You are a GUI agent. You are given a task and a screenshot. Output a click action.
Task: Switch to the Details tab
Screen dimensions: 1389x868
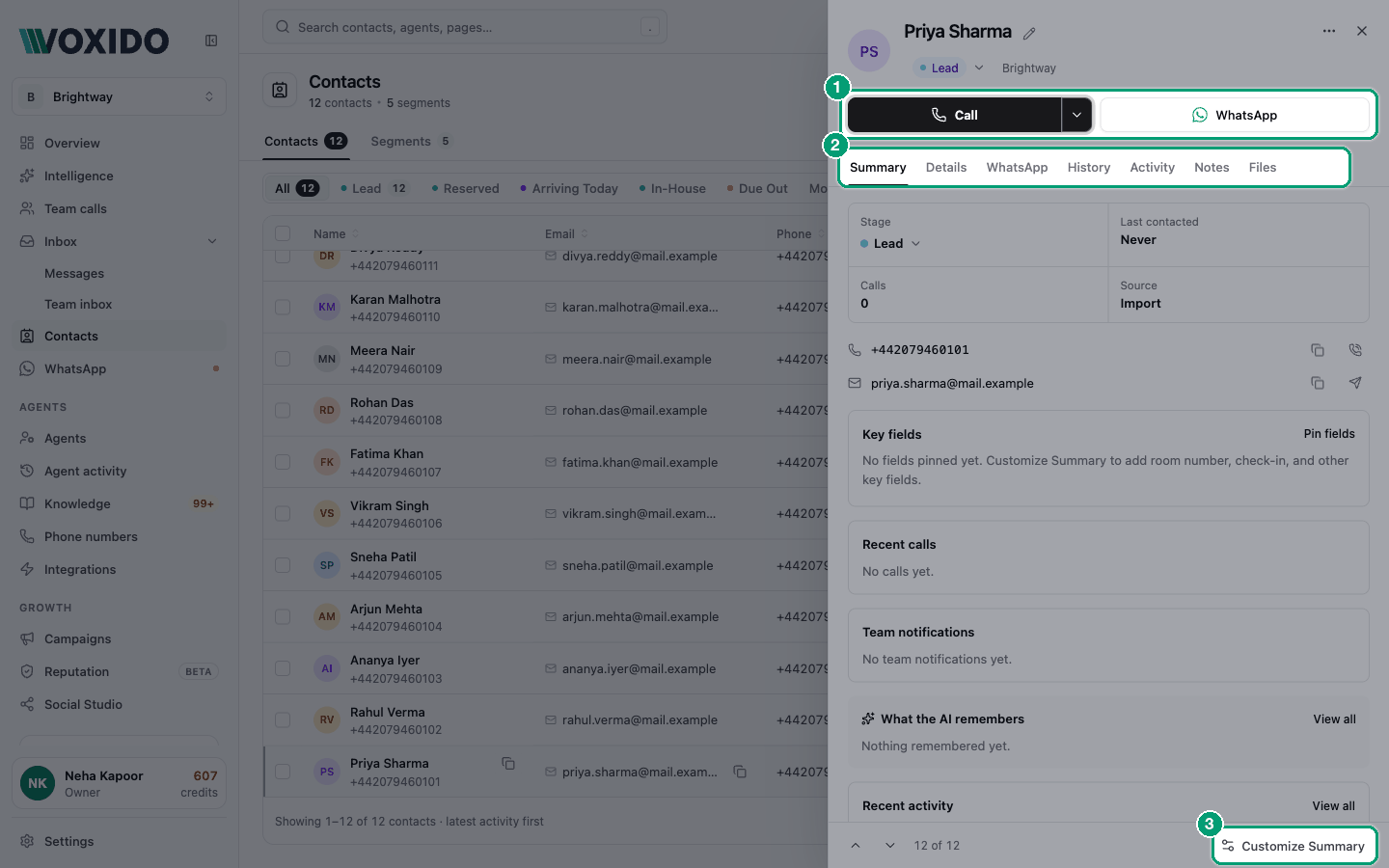(946, 167)
